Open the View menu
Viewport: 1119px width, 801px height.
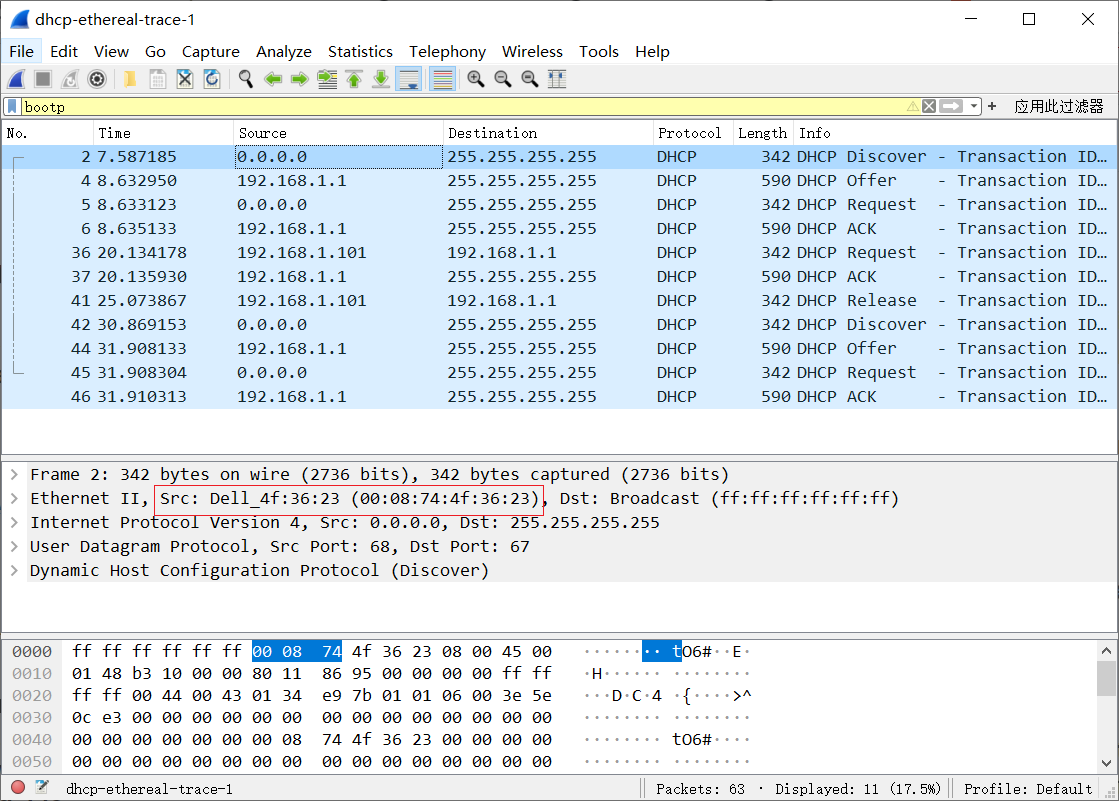[111, 51]
